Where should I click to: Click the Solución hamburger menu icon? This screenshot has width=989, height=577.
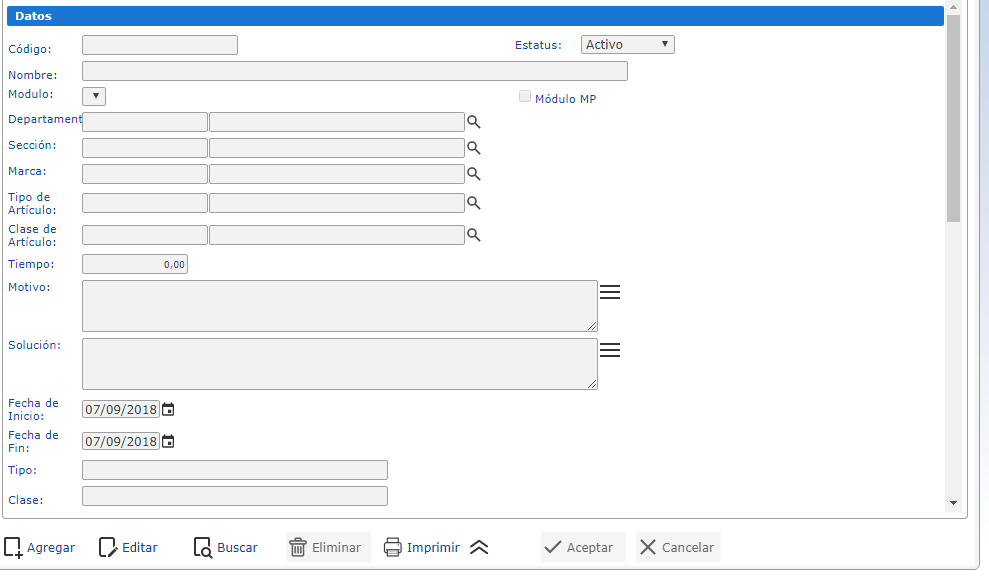(x=610, y=350)
